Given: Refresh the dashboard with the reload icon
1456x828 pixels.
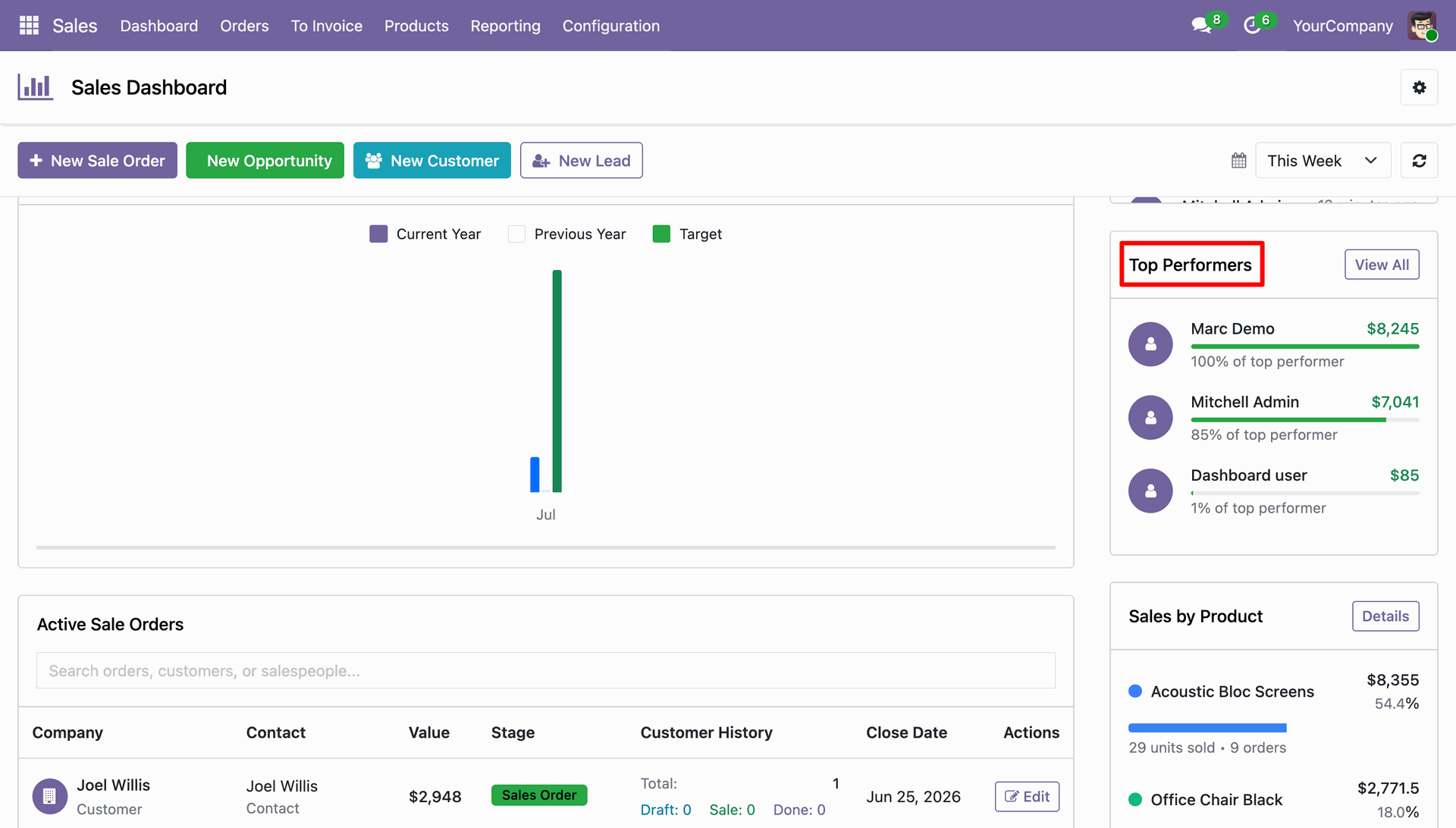Looking at the screenshot, I should (1419, 161).
